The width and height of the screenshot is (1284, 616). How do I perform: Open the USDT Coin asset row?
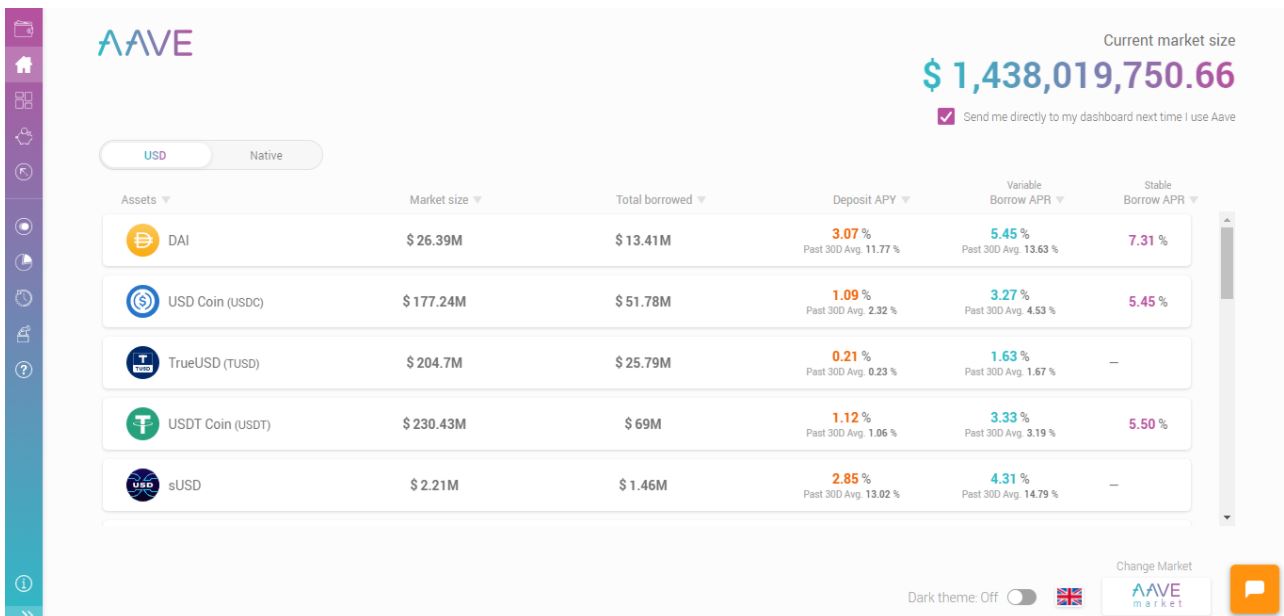pyautogui.click(x=646, y=424)
